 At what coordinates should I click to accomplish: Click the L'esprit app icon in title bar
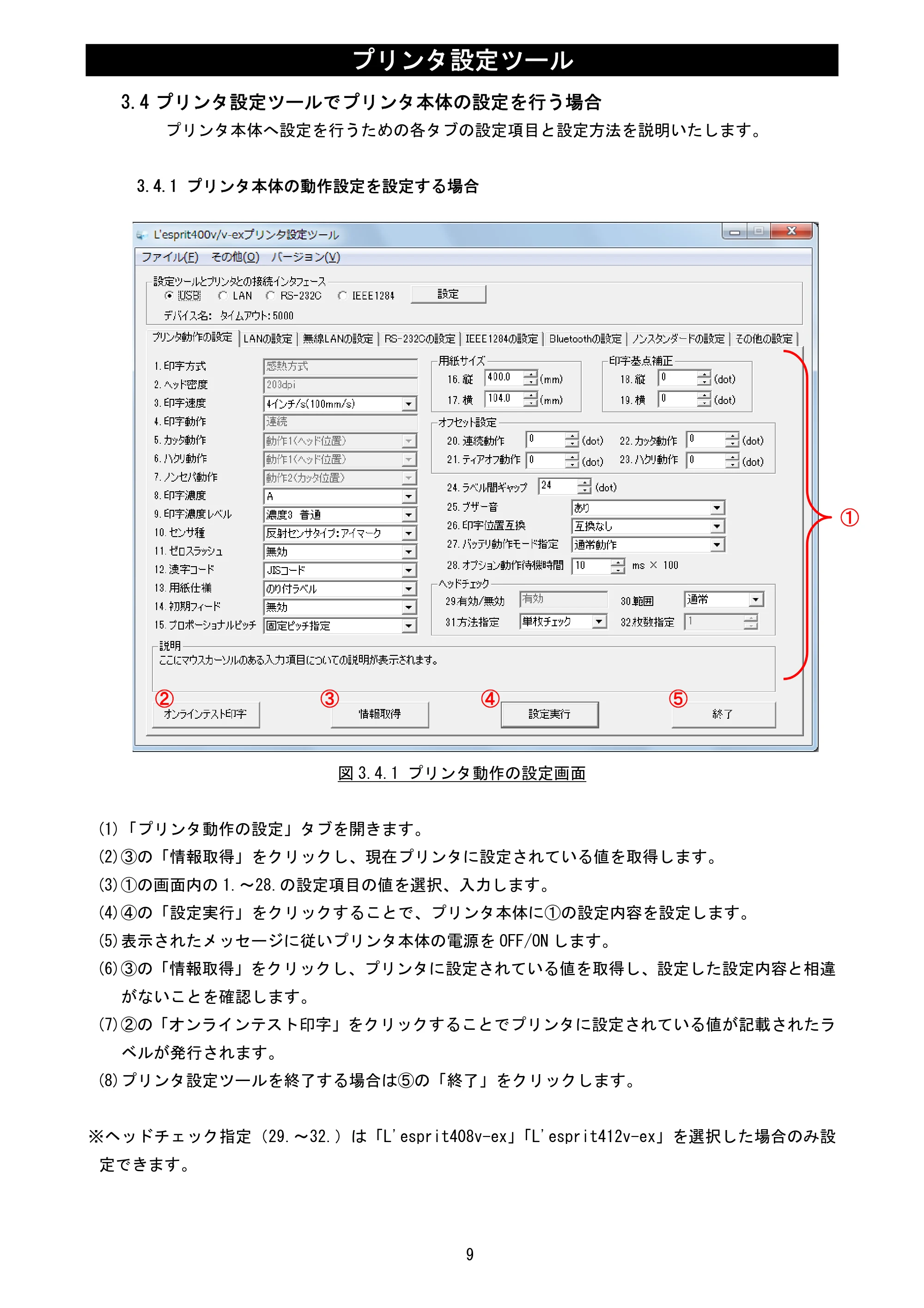coord(142,235)
